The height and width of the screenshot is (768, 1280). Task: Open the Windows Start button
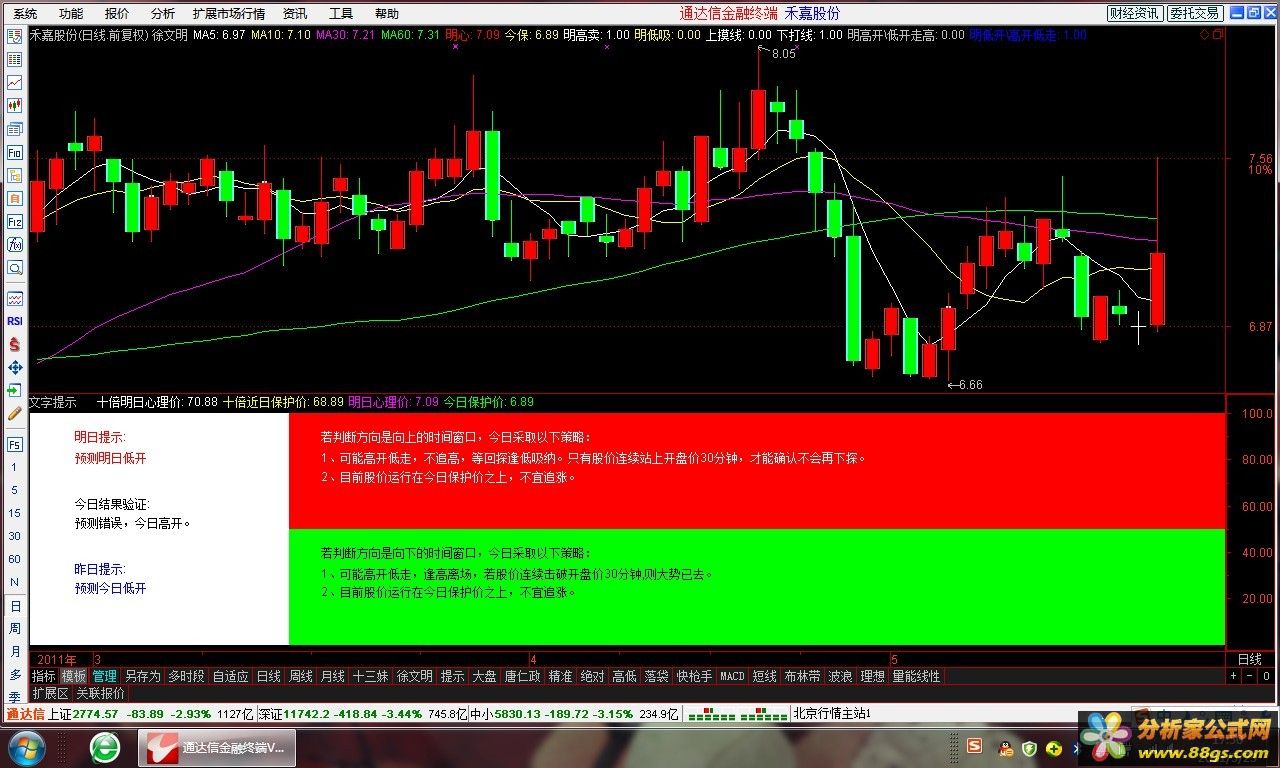pos(26,747)
